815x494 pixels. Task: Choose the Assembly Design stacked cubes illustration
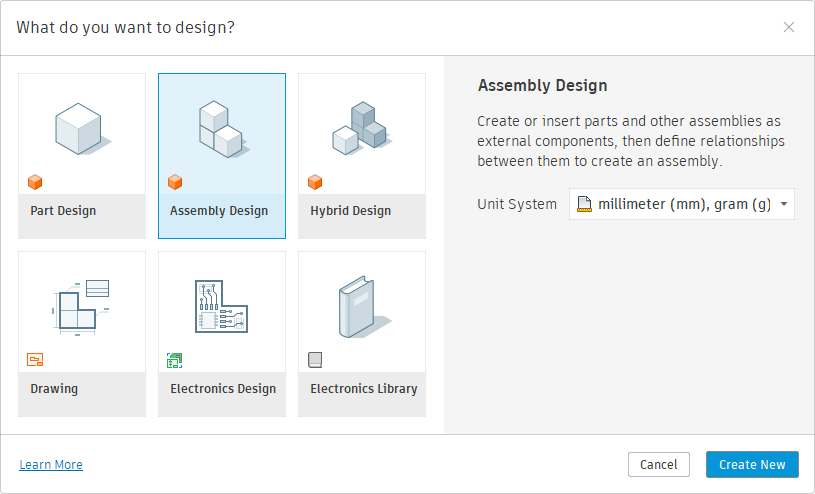(x=221, y=128)
